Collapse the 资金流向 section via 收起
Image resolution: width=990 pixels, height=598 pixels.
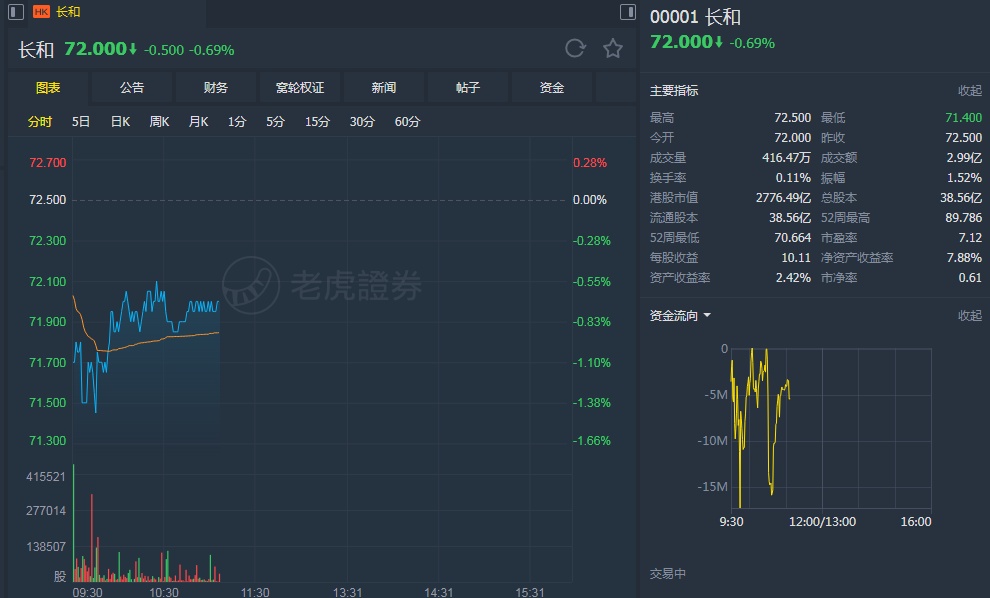[970, 315]
